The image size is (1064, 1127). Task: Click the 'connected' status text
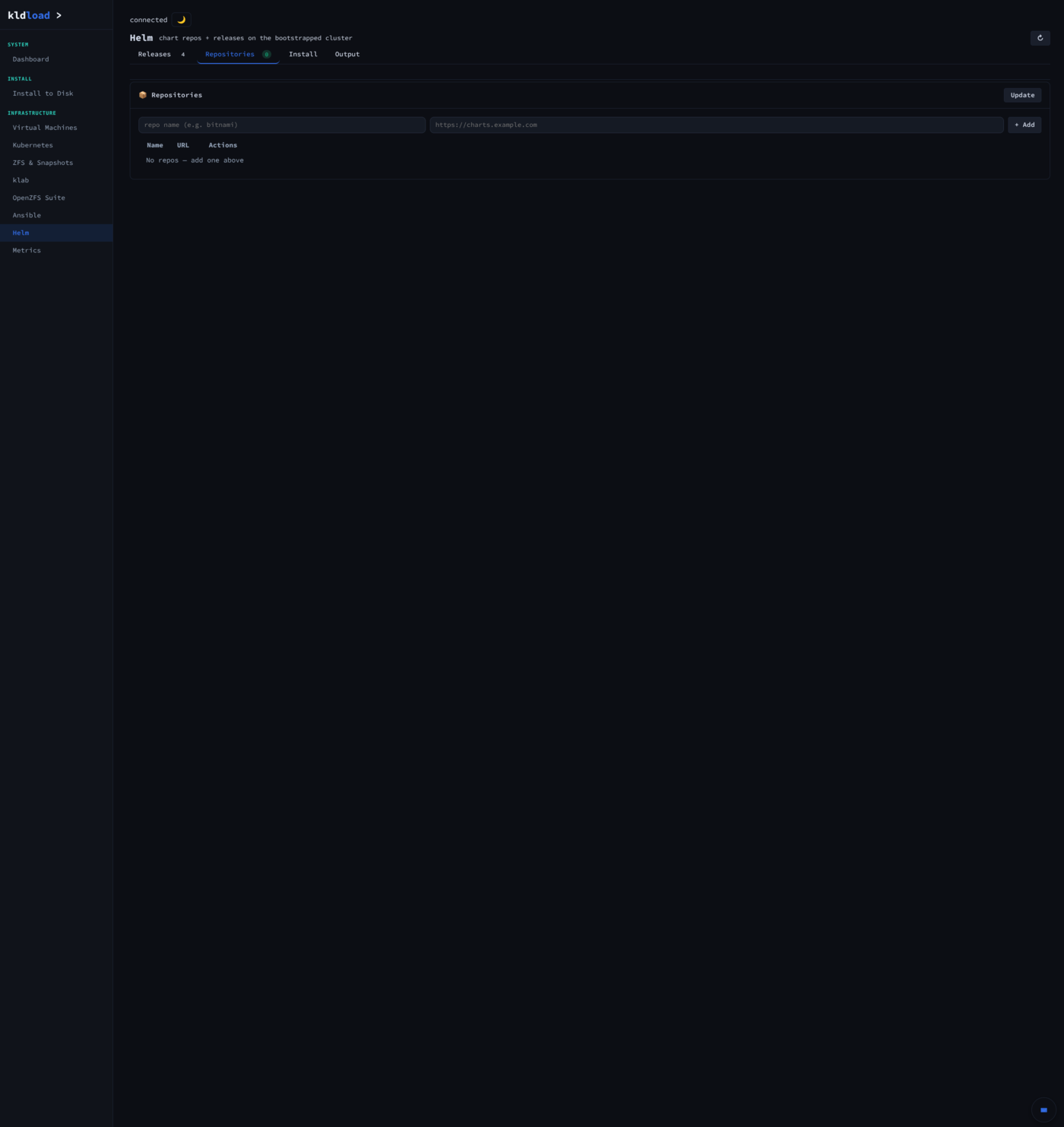pyautogui.click(x=148, y=20)
